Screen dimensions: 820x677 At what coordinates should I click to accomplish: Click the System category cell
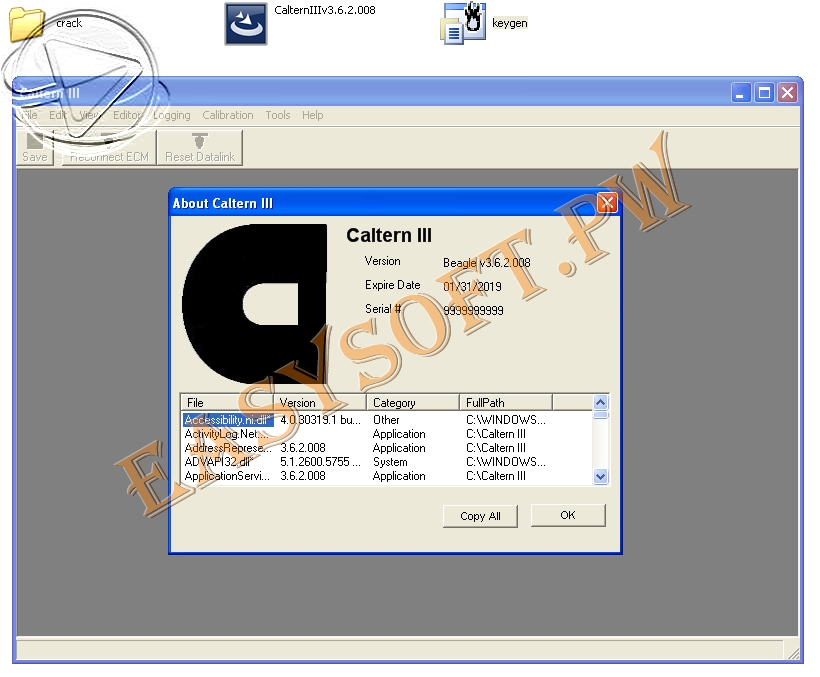tap(390, 462)
